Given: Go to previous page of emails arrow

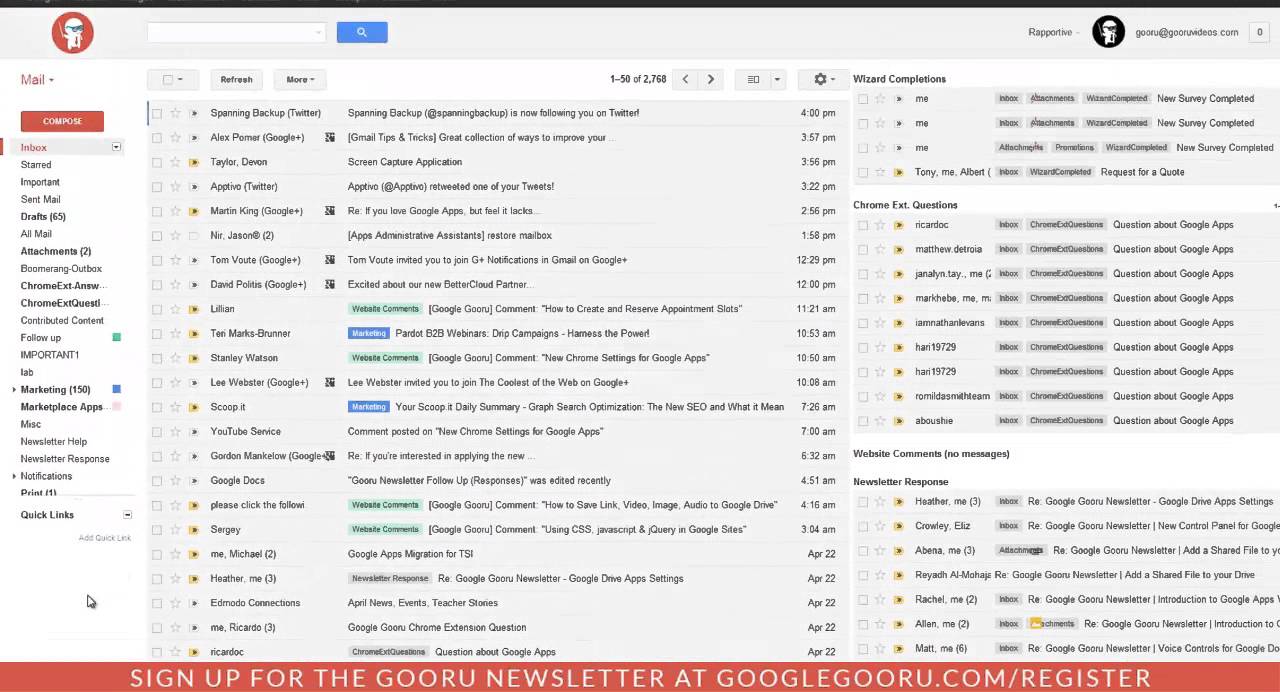Looking at the screenshot, I should tap(685, 79).
